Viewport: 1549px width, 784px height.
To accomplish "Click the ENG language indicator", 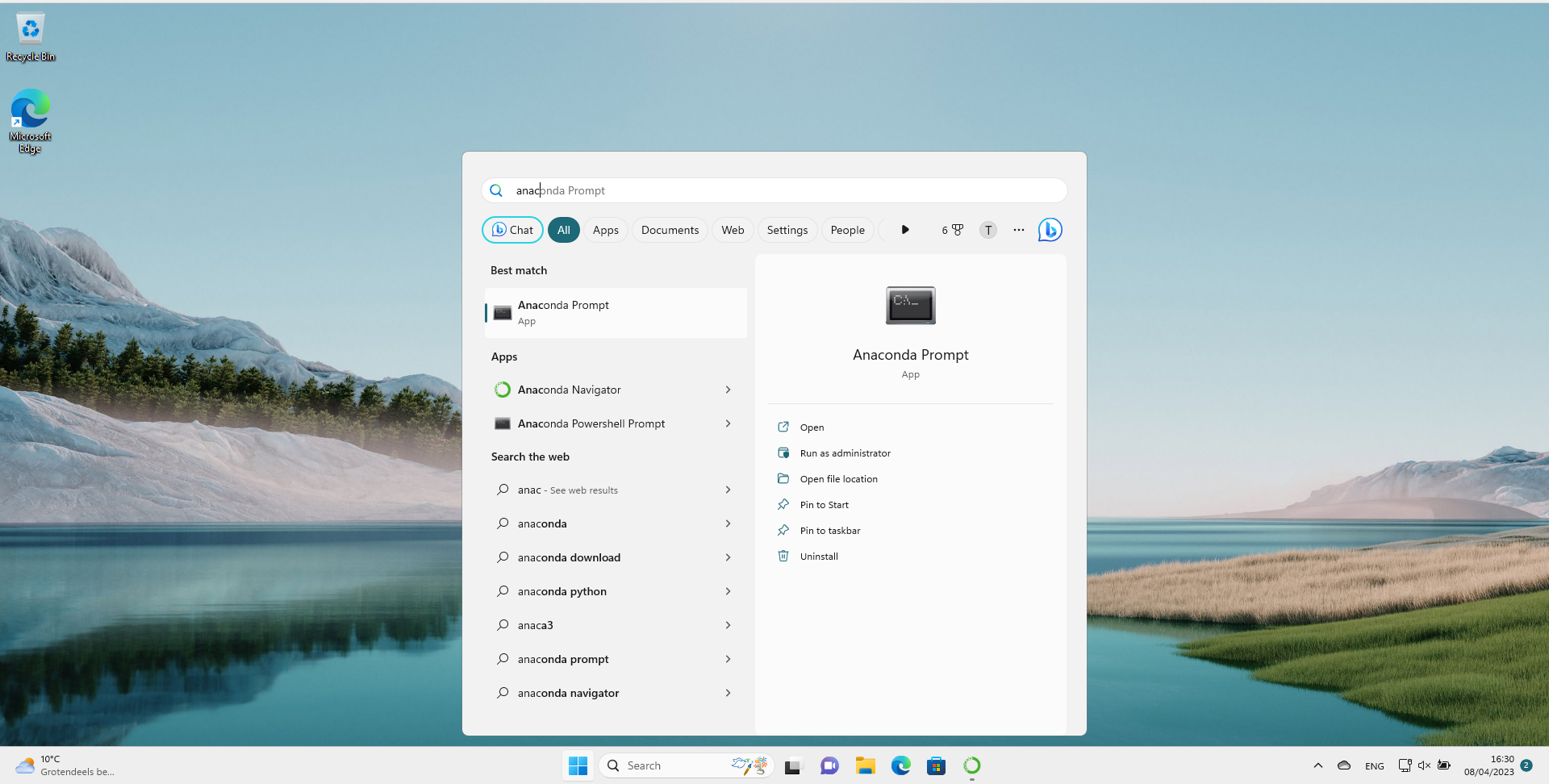I will 1375,766.
